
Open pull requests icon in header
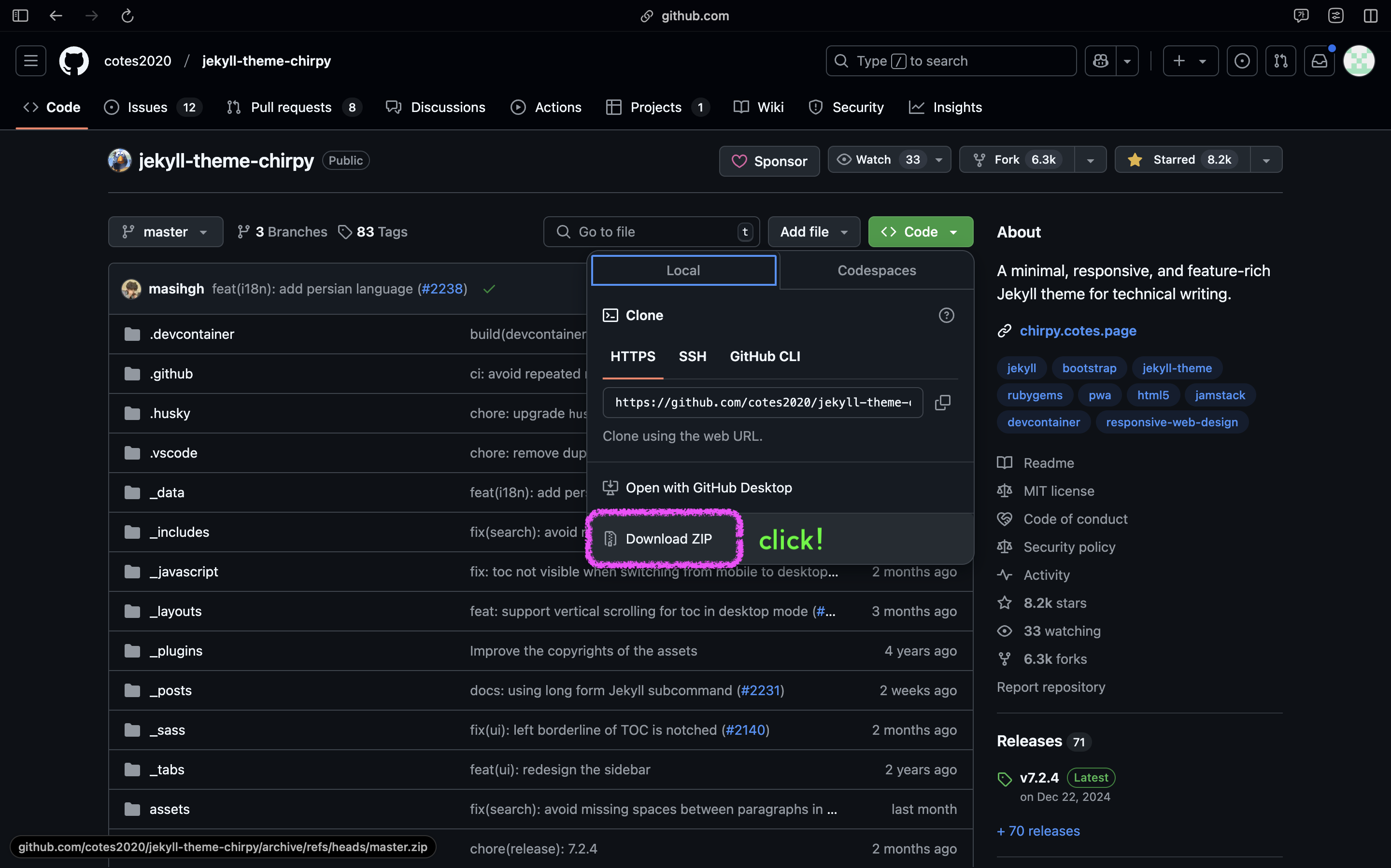click(x=1281, y=61)
